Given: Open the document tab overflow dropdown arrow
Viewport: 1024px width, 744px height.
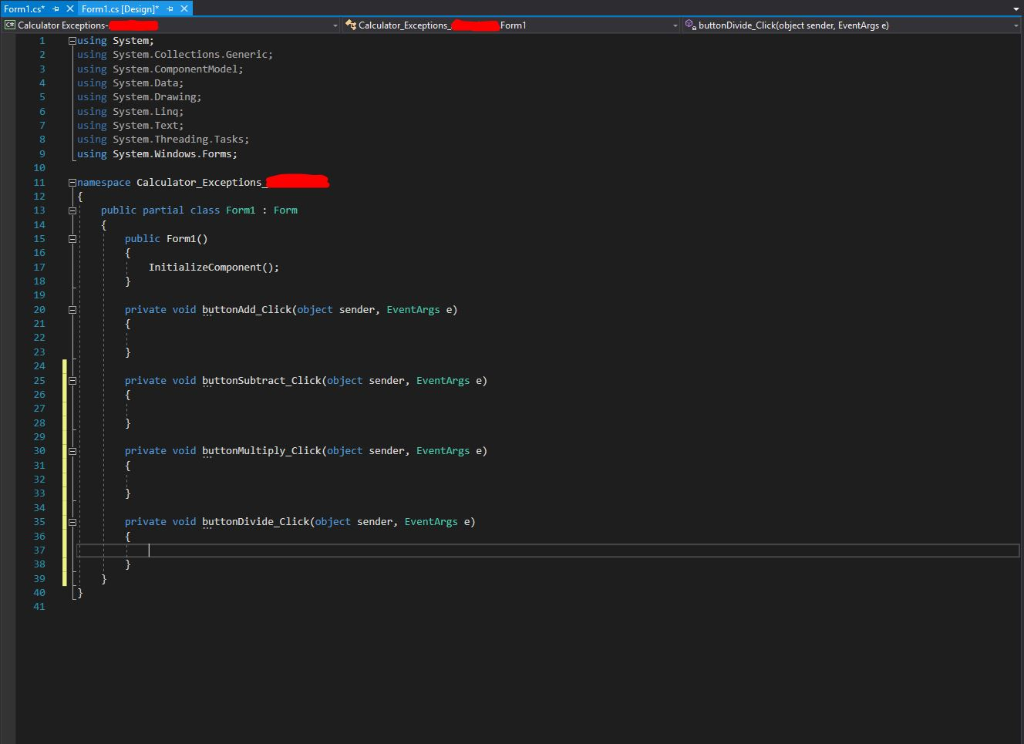Looking at the screenshot, I should pyautogui.click(x=1016, y=9).
